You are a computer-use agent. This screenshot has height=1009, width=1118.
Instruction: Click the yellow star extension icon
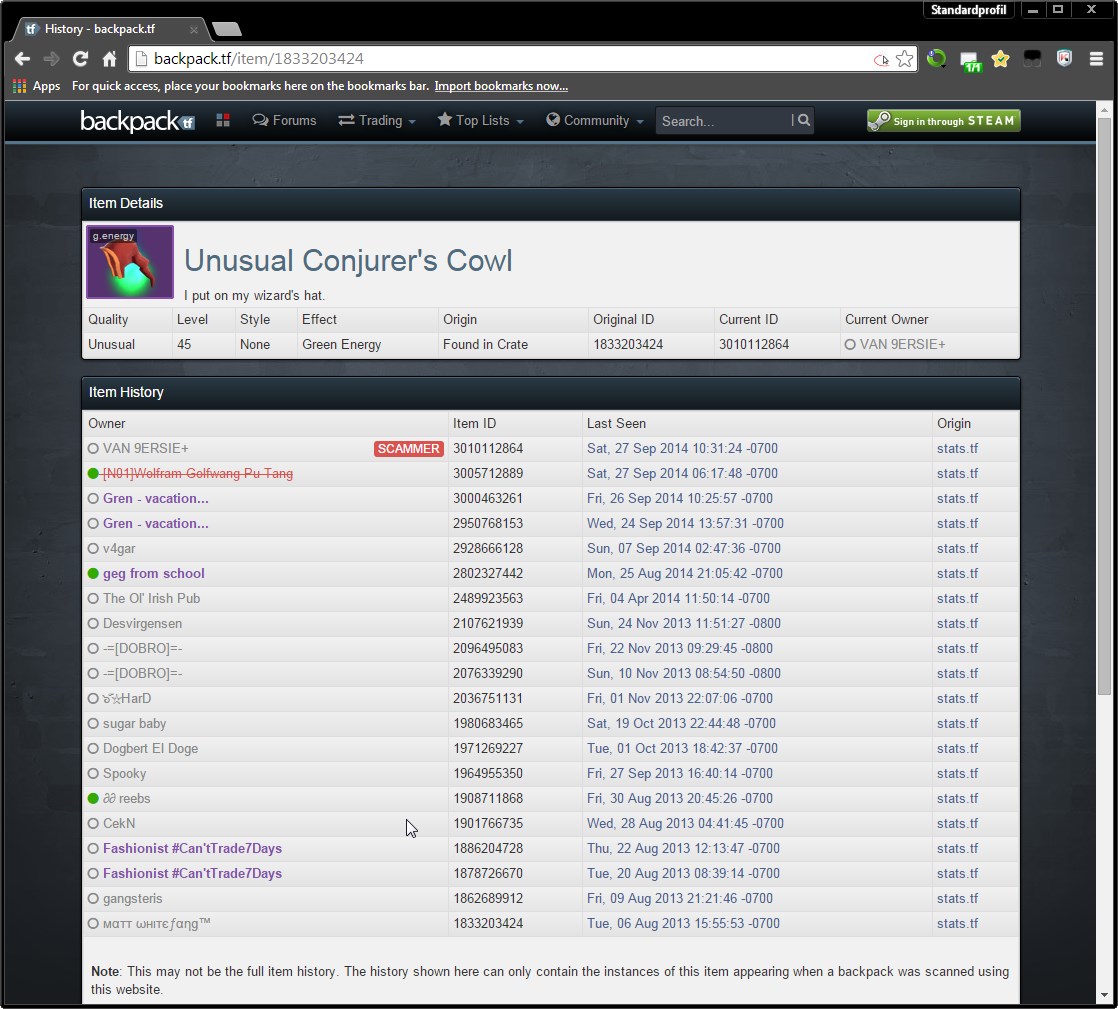(1000, 59)
